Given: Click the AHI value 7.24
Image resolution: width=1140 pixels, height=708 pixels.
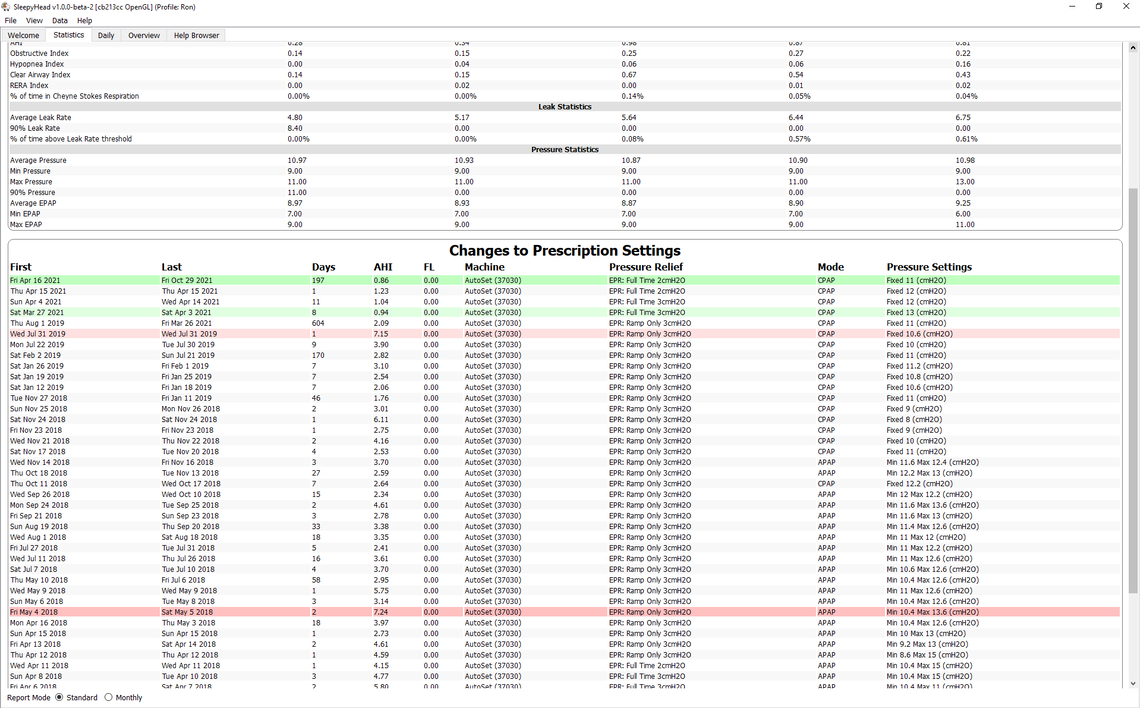Looking at the screenshot, I should (x=382, y=612).
